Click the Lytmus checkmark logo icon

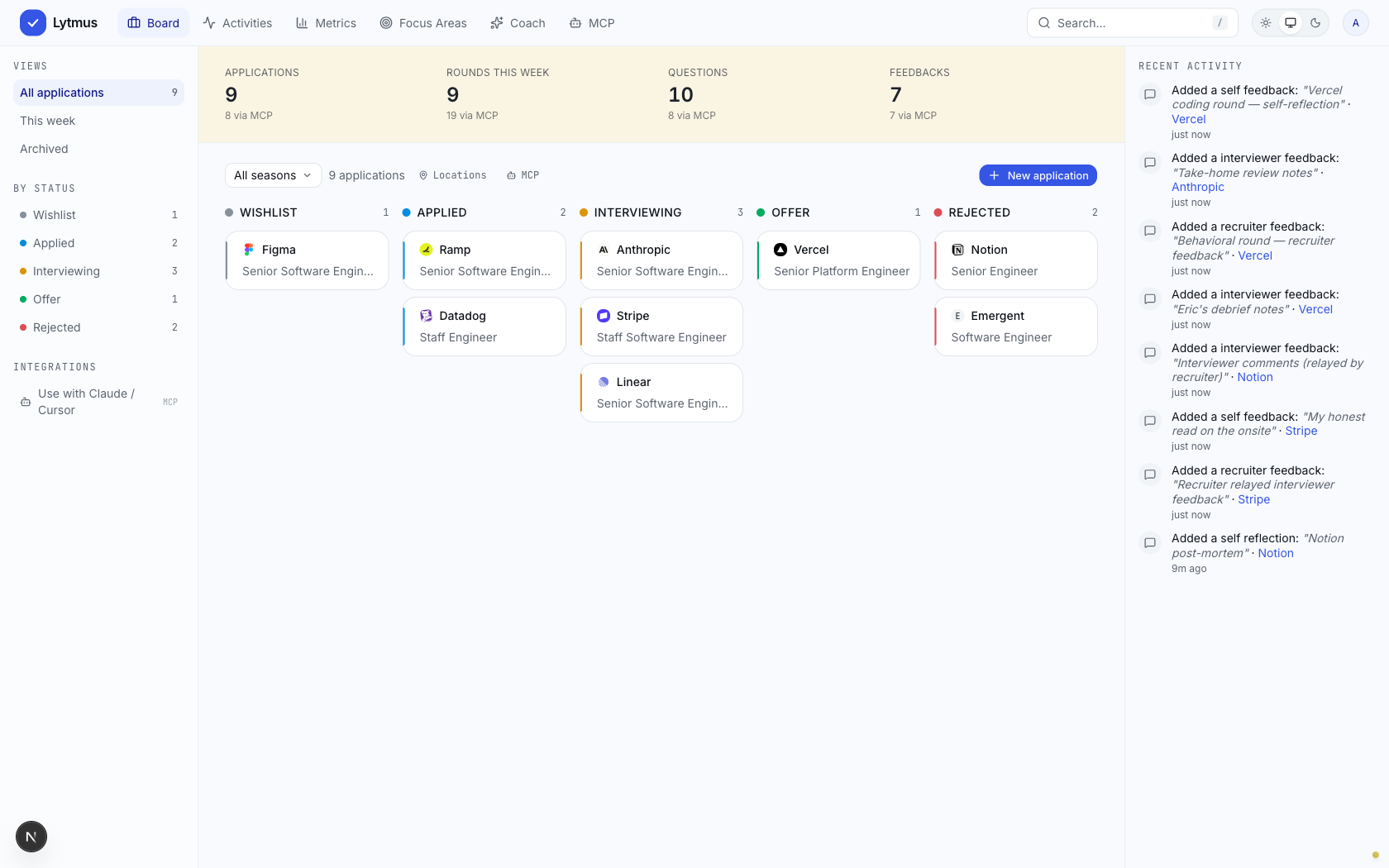coord(33,23)
